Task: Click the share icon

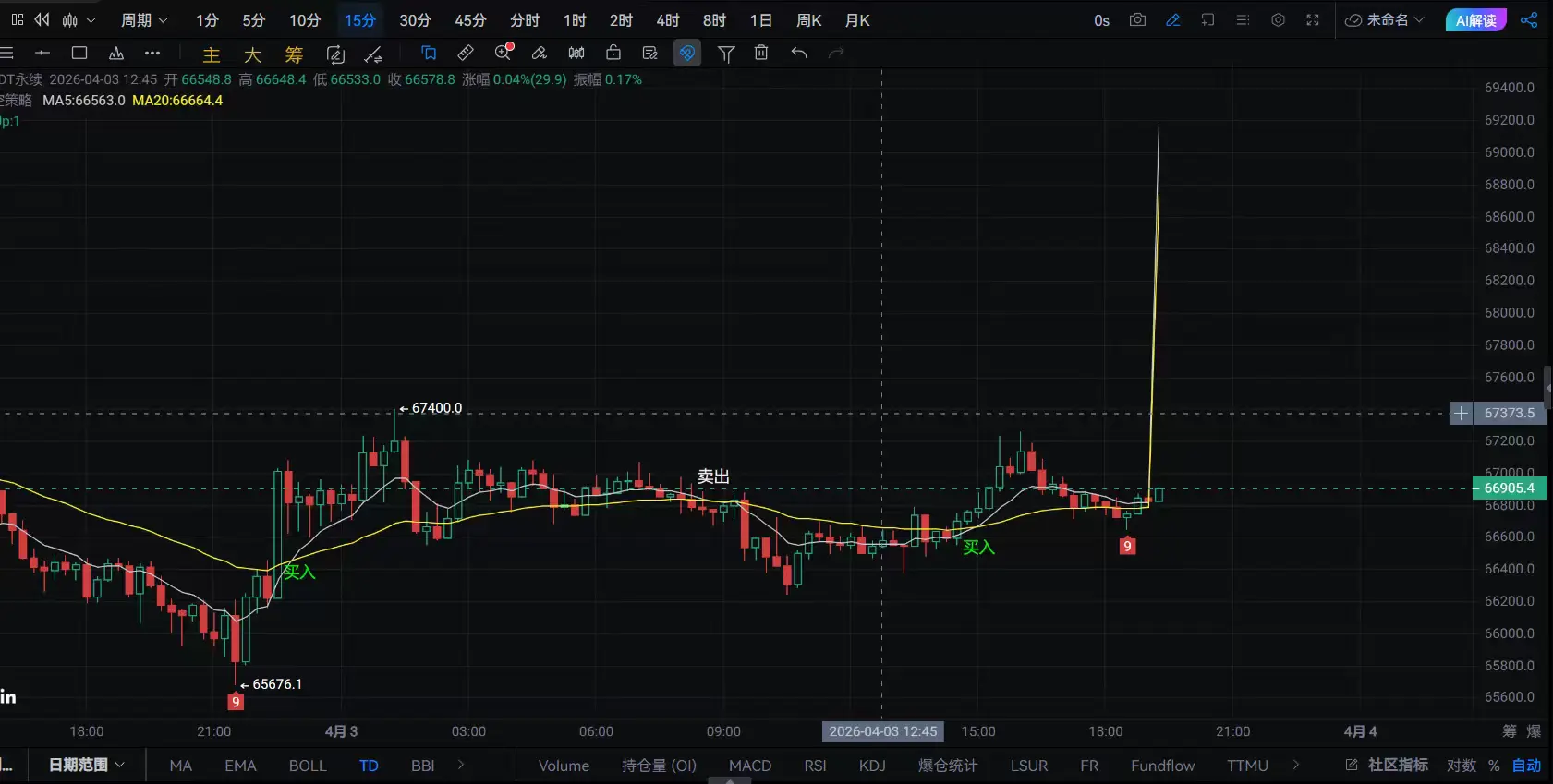Action: point(1529,19)
